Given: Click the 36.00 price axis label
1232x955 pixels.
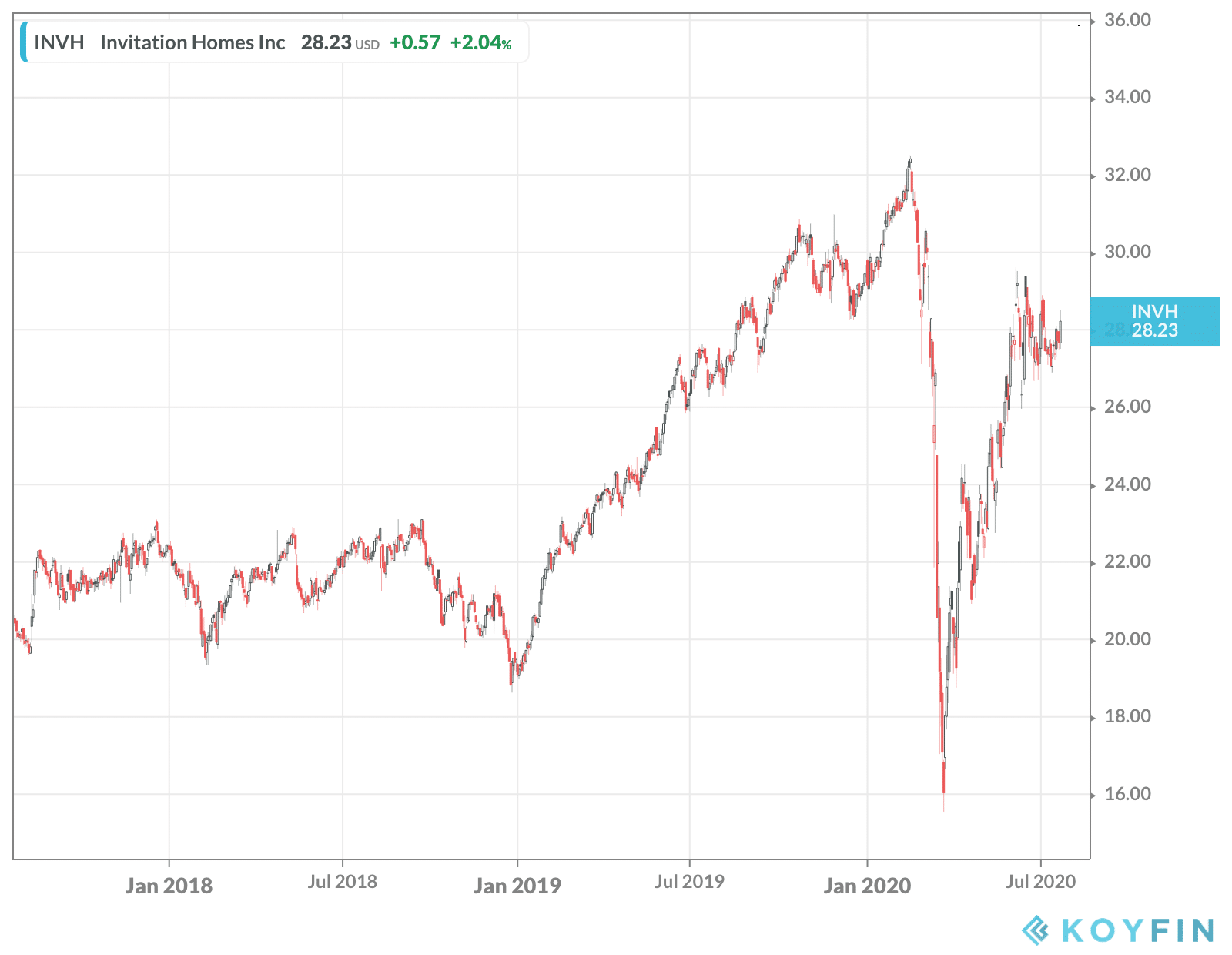Looking at the screenshot, I should click(1127, 21).
